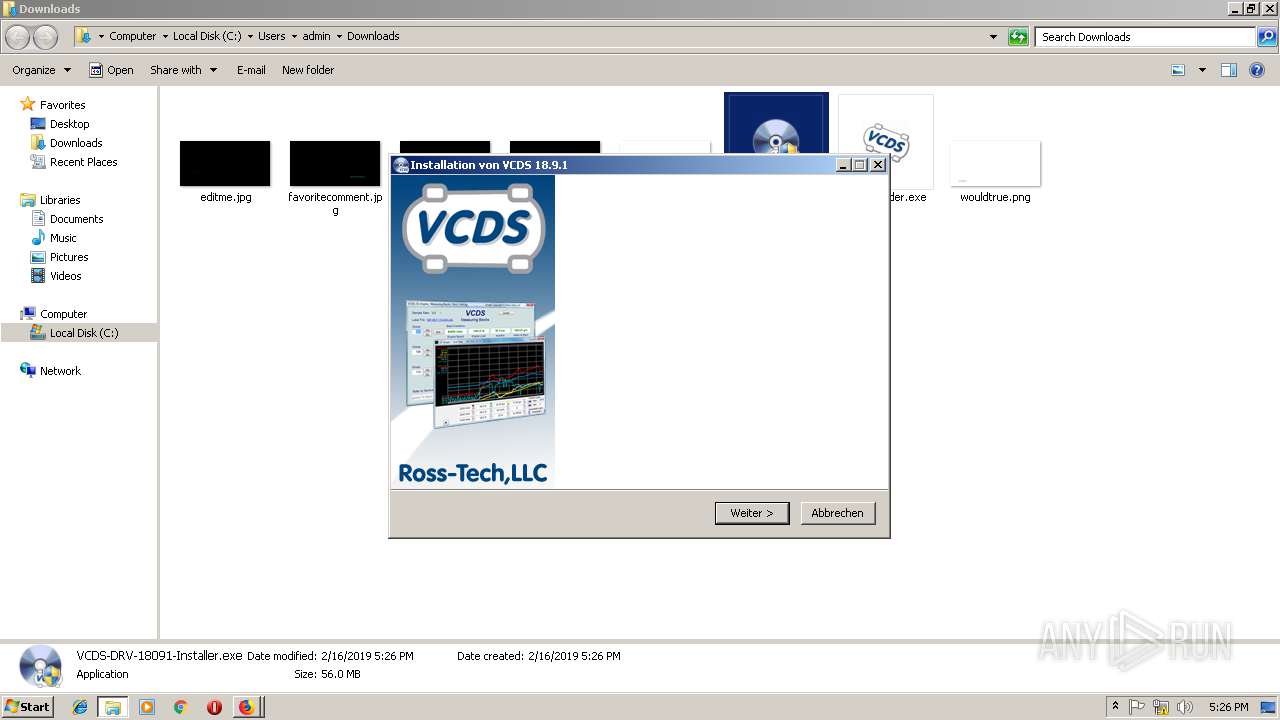Image resolution: width=1280 pixels, height=720 pixels.
Task: Click the refresh icon beside address bar
Action: point(1018,37)
